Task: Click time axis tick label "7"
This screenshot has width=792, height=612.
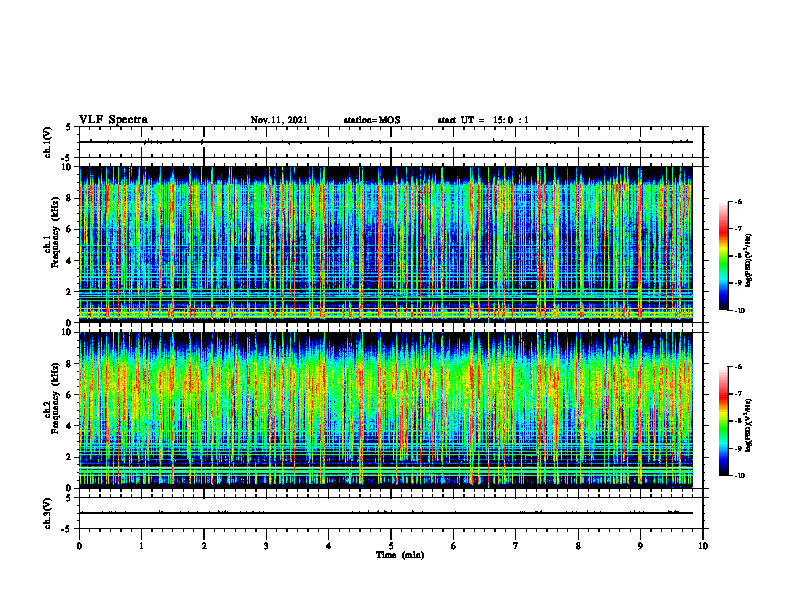Action: pos(516,546)
